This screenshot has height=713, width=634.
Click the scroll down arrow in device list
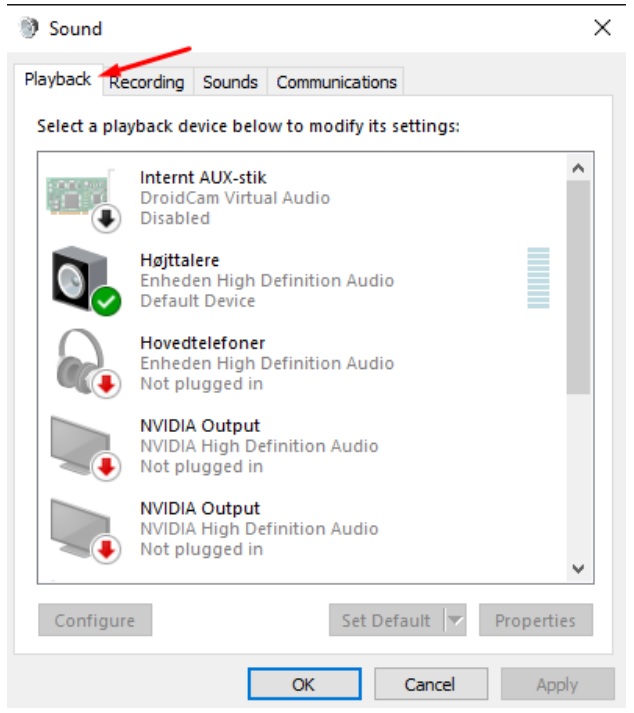(x=578, y=568)
